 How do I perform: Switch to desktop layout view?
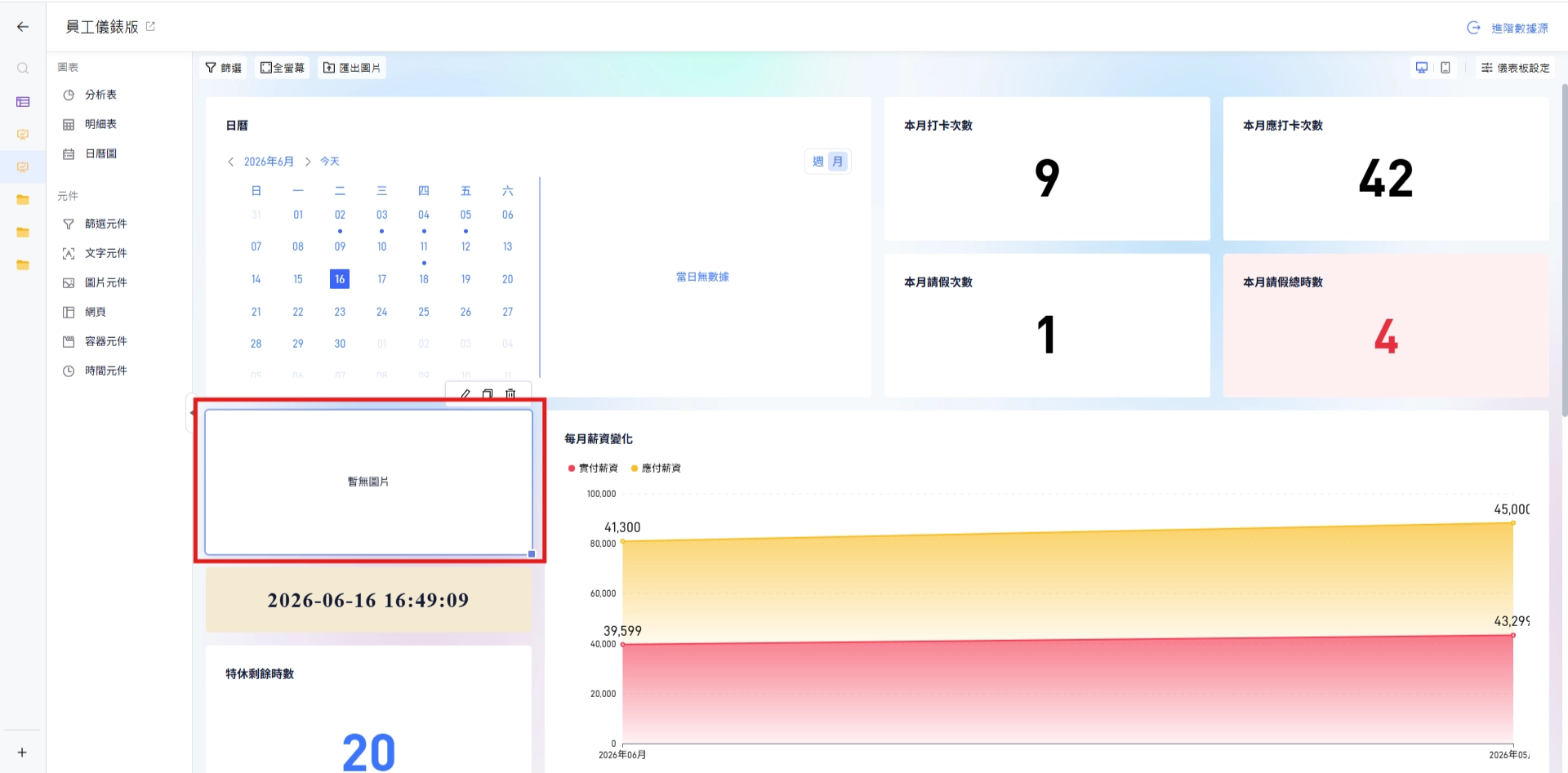pyautogui.click(x=1422, y=68)
